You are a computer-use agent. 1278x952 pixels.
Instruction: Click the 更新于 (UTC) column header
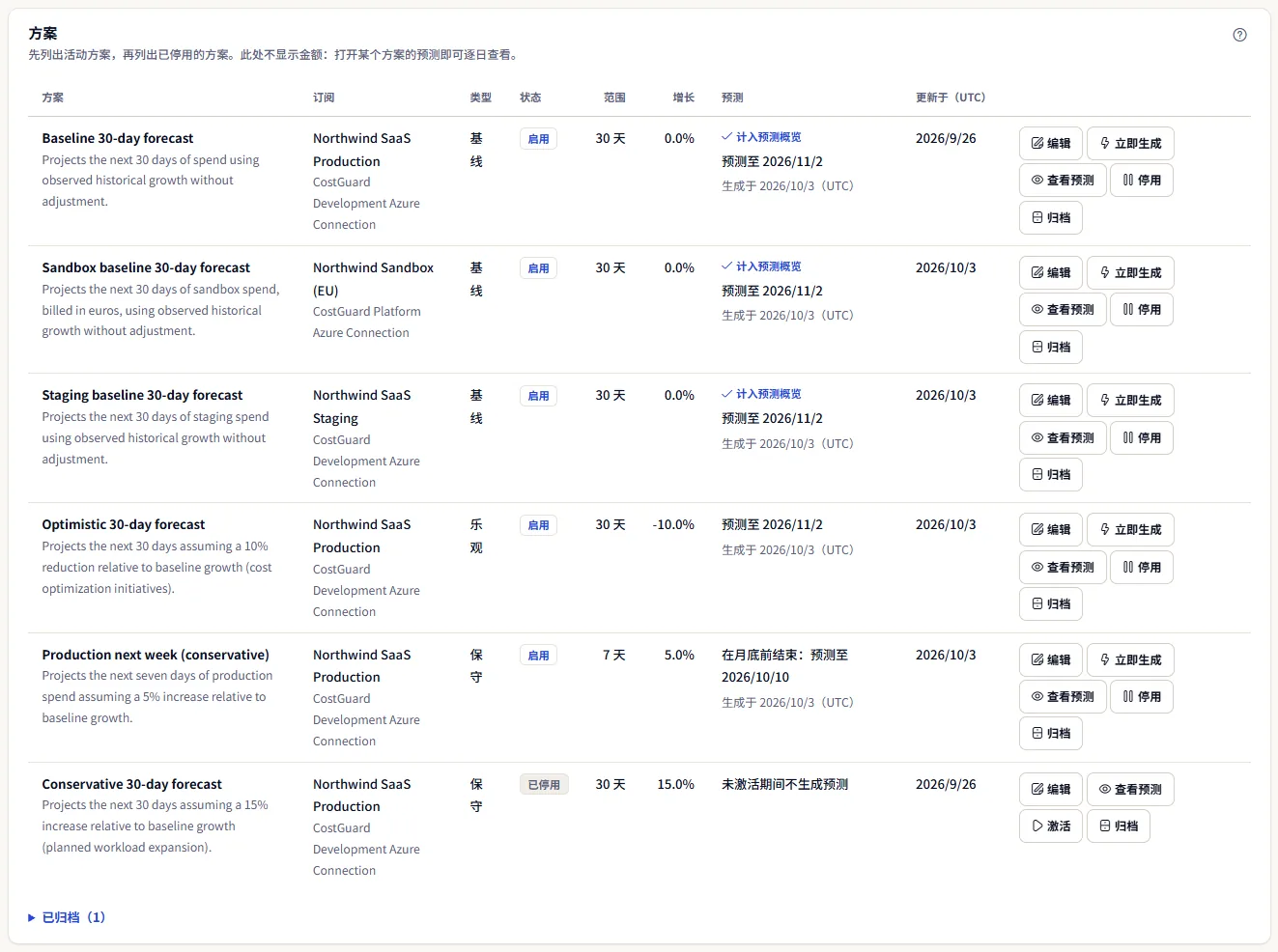pyautogui.click(x=951, y=98)
